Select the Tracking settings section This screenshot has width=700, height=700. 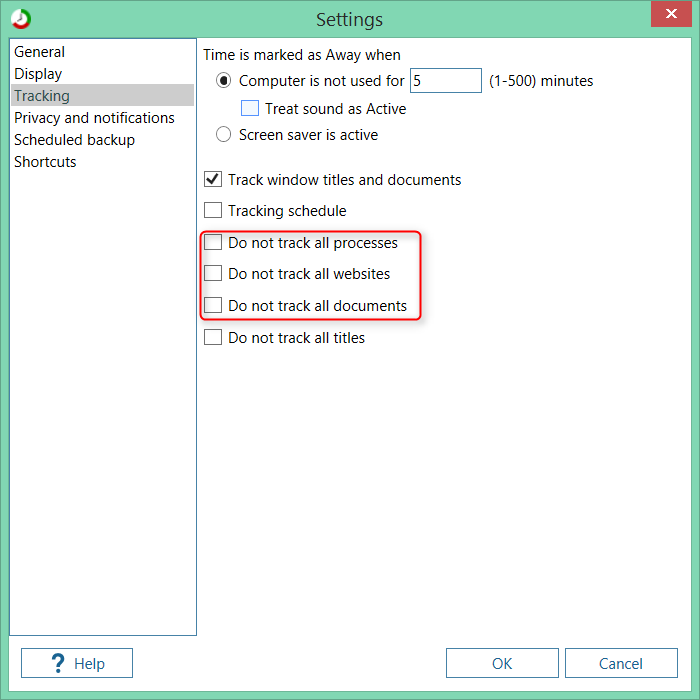click(42, 96)
